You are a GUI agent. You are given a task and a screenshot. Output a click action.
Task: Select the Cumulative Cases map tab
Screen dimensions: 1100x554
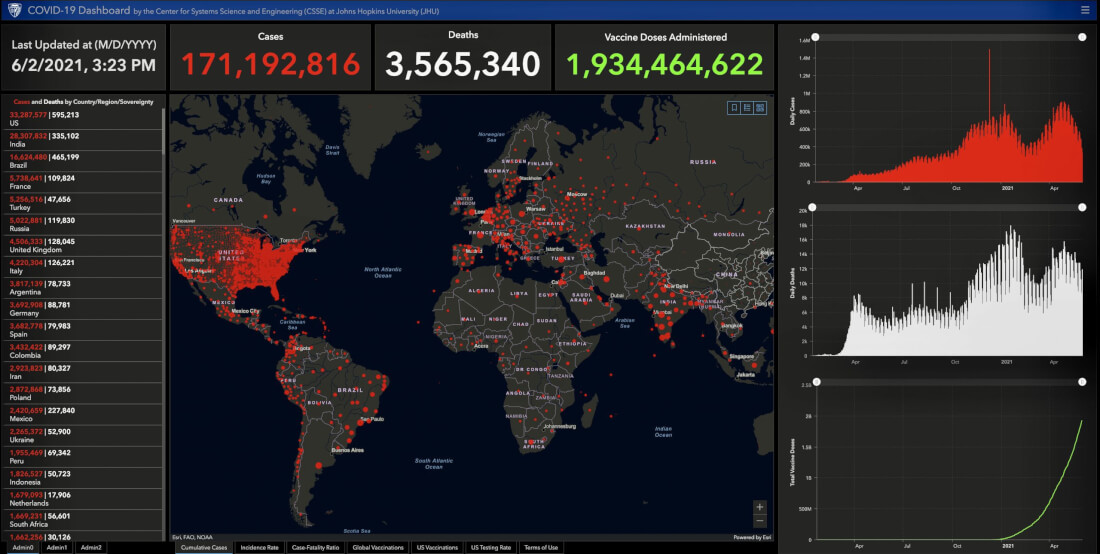204,547
